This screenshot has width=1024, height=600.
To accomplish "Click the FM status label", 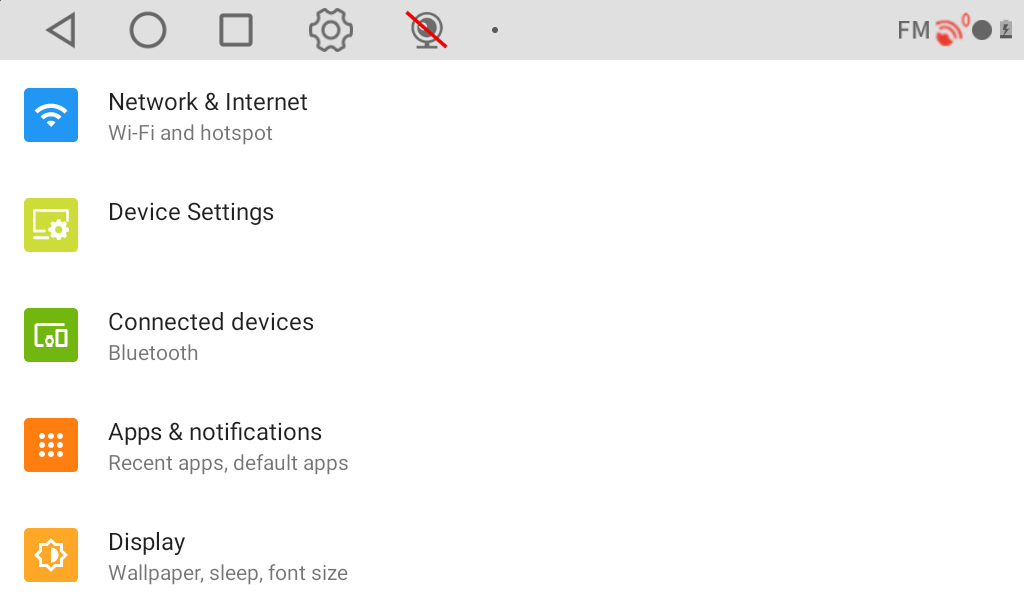I will click(x=913, y=30).
